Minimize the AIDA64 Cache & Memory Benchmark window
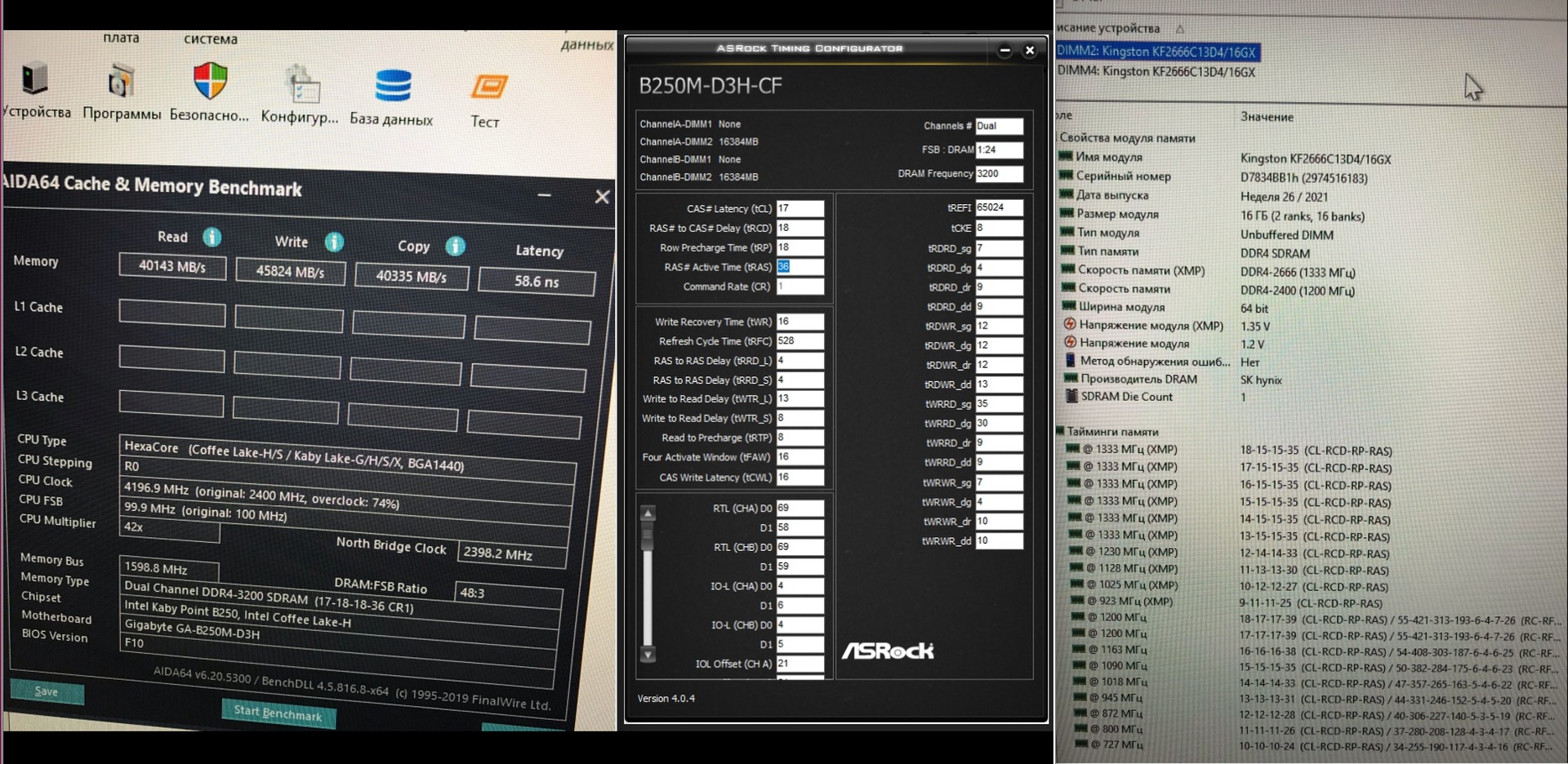This screenshot has height=764, width=1568. (x=544, y=195)
